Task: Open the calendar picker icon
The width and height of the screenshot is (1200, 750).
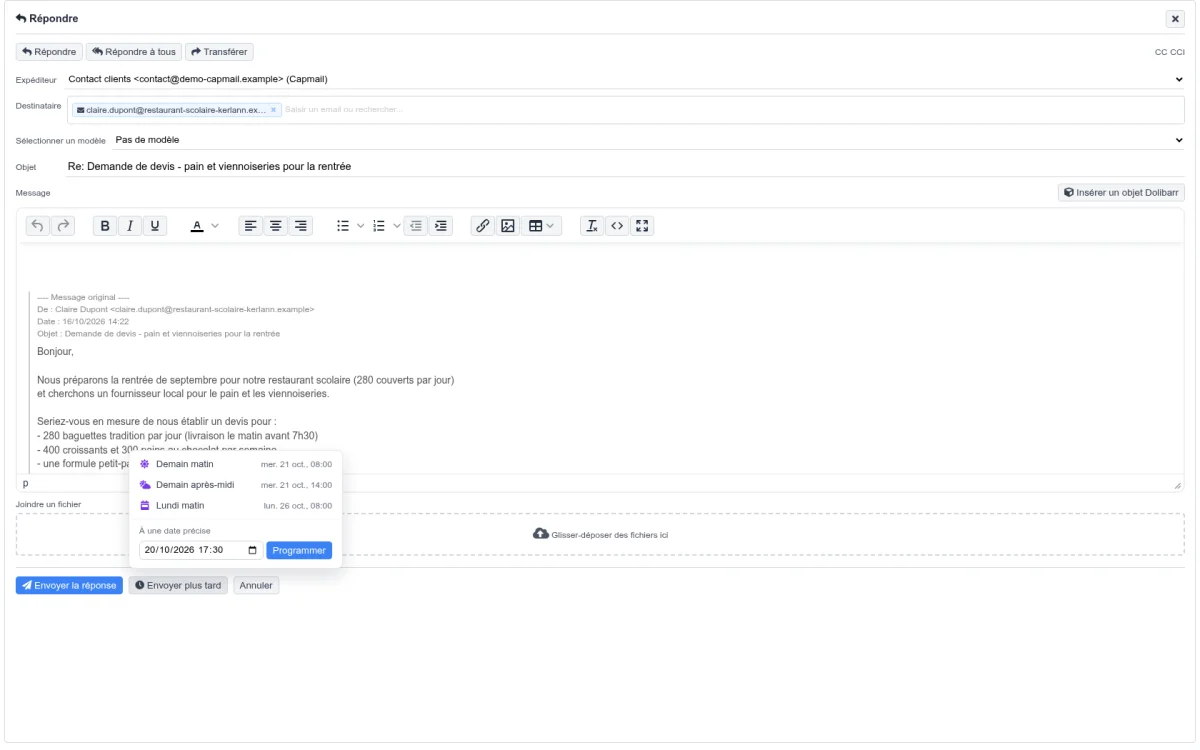Action: click(253, 550)
